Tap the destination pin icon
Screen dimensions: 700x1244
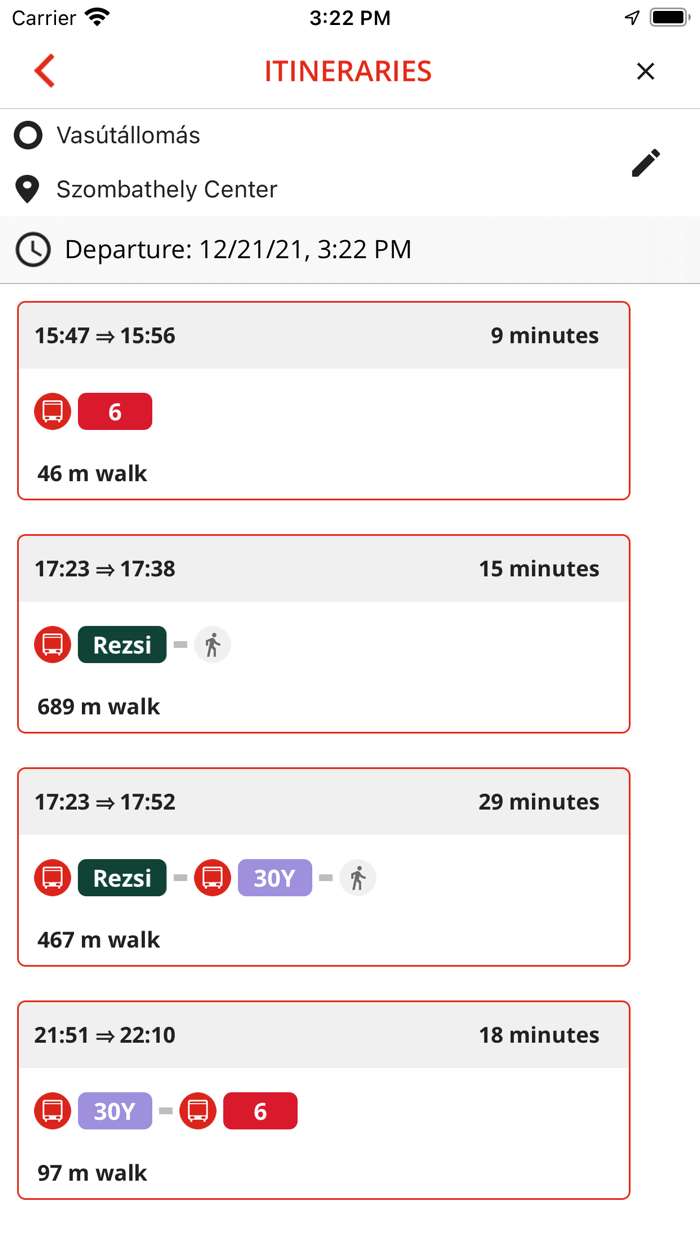point(28,189)
